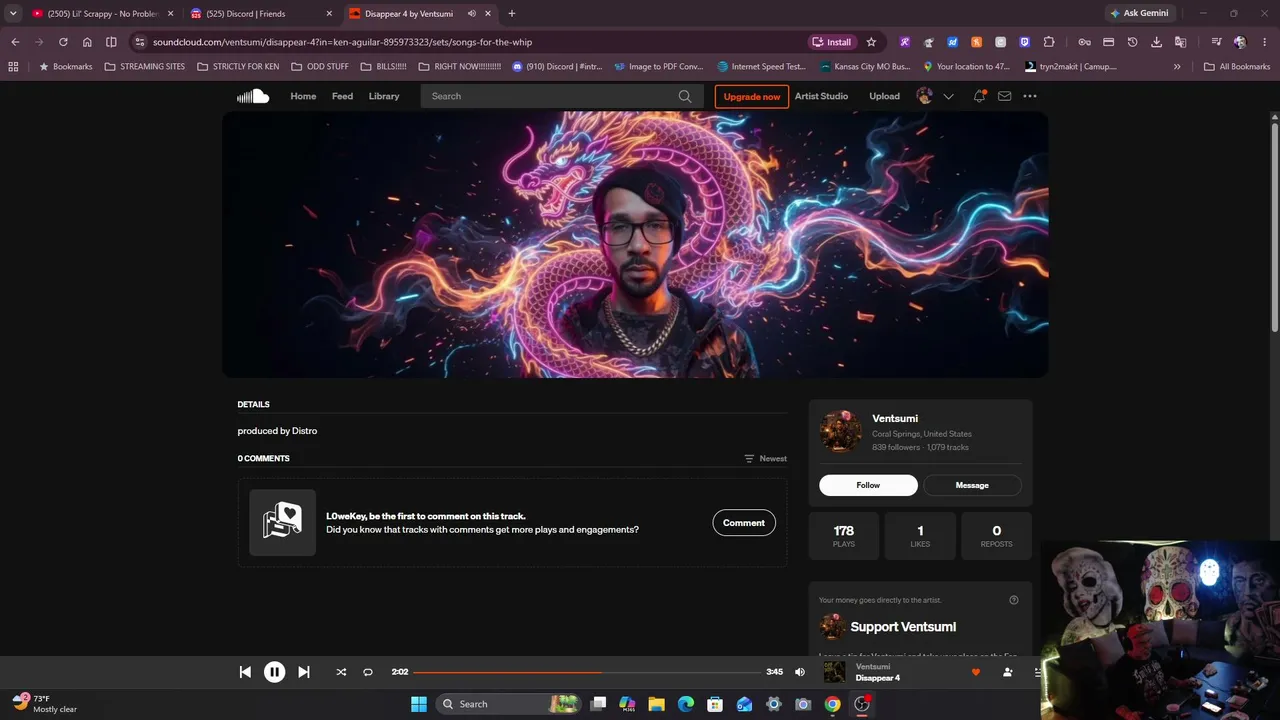The height and width of the screenshot is (720, 1280).
Task: Mute the Disappear 4 tab audio
Action: pyautogui.click(x=471, y=14)
